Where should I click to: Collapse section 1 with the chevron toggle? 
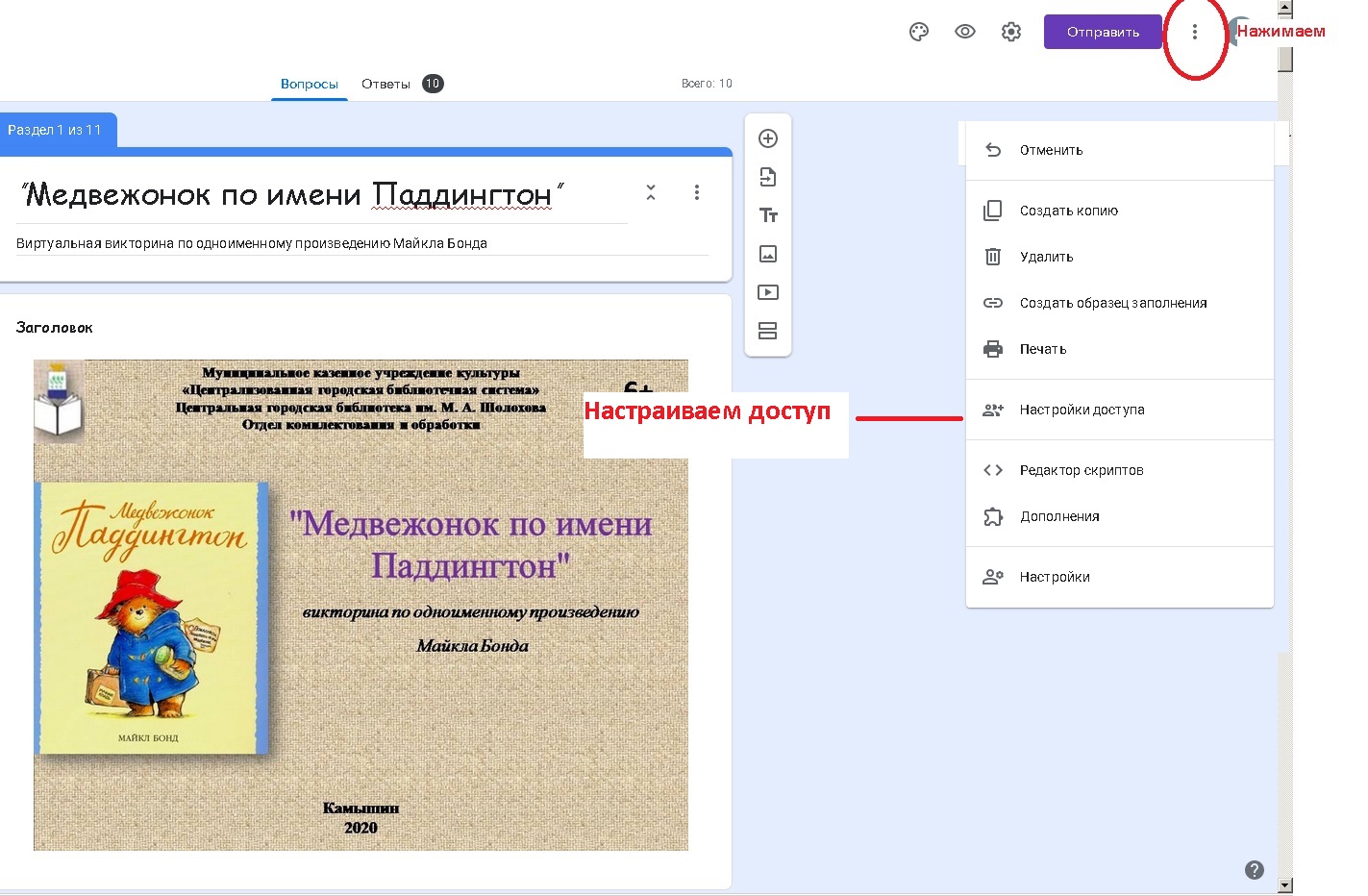coord(651,192)
